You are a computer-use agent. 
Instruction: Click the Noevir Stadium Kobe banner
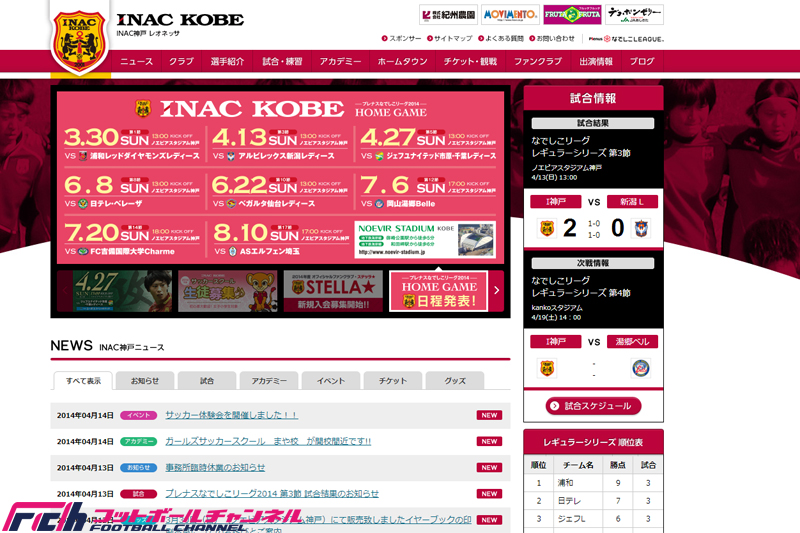click(425, 239)
